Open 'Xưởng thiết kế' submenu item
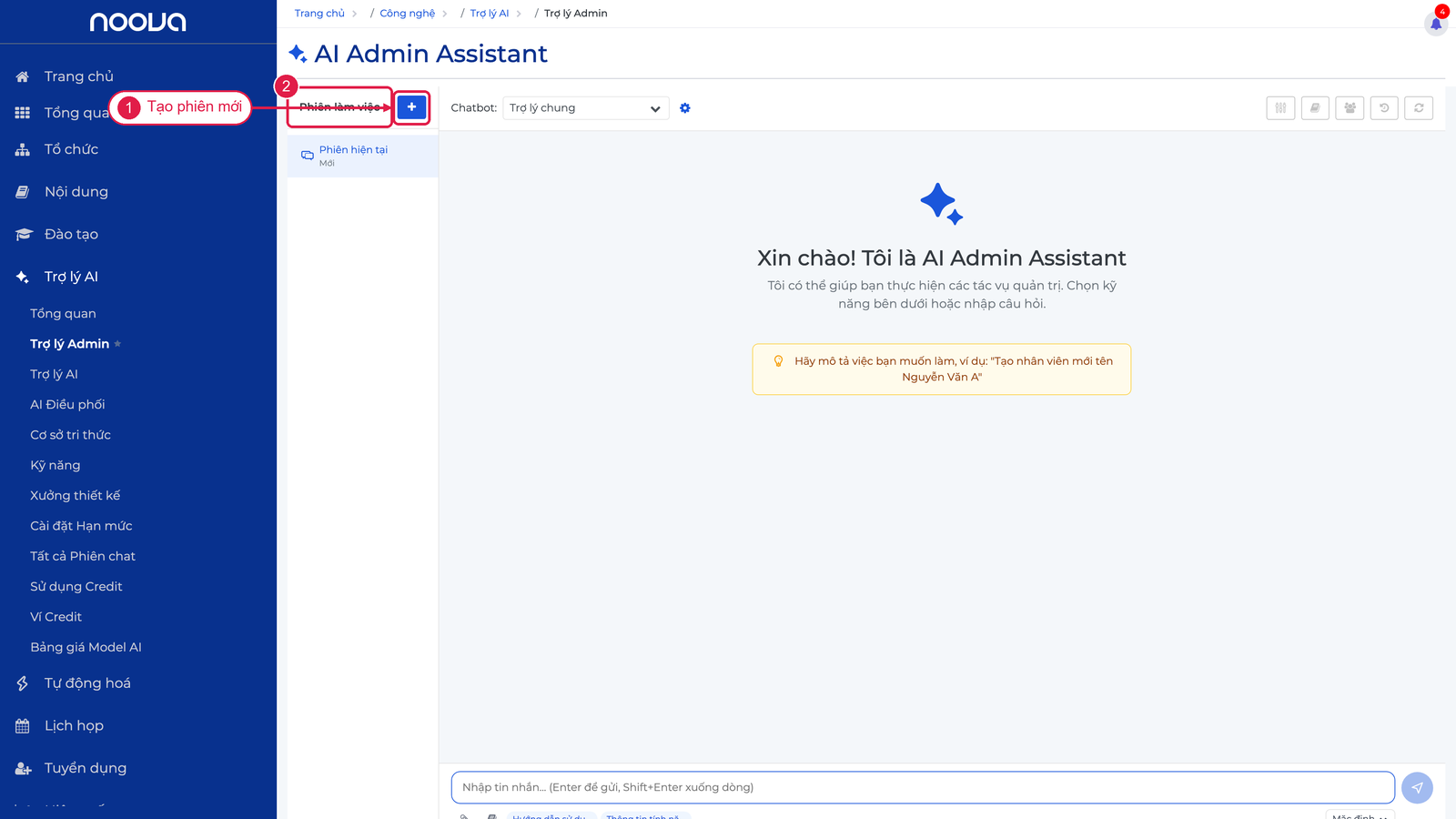Viewport: 1456px width, 819px height. click(x=75, y=496)
